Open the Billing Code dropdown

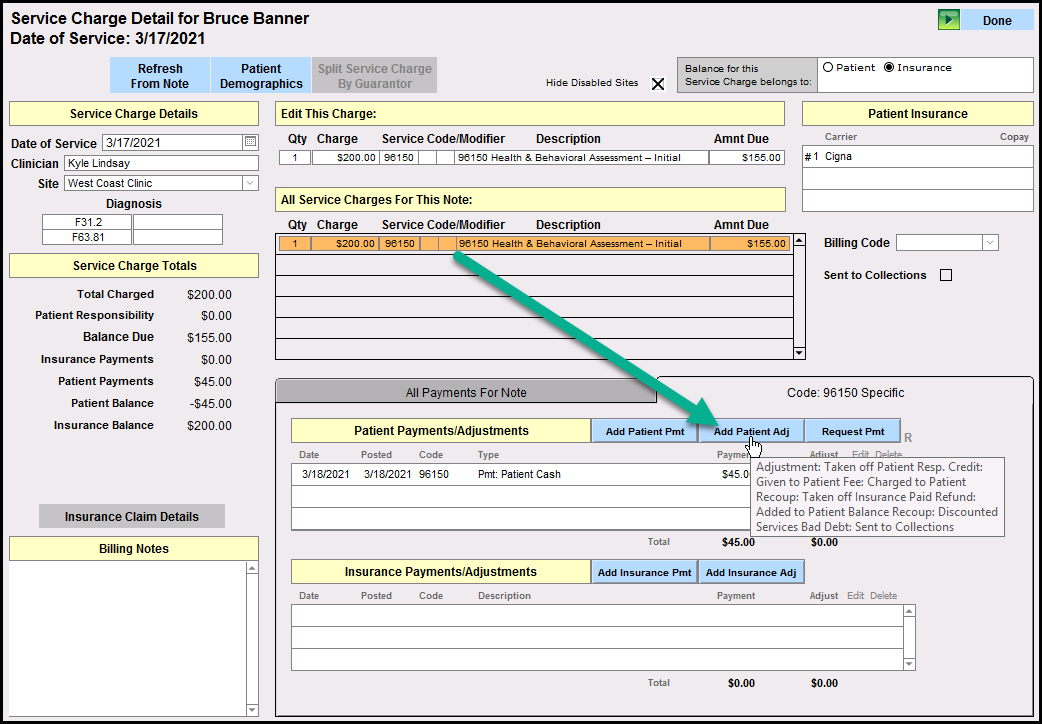(x=990, y=243)
